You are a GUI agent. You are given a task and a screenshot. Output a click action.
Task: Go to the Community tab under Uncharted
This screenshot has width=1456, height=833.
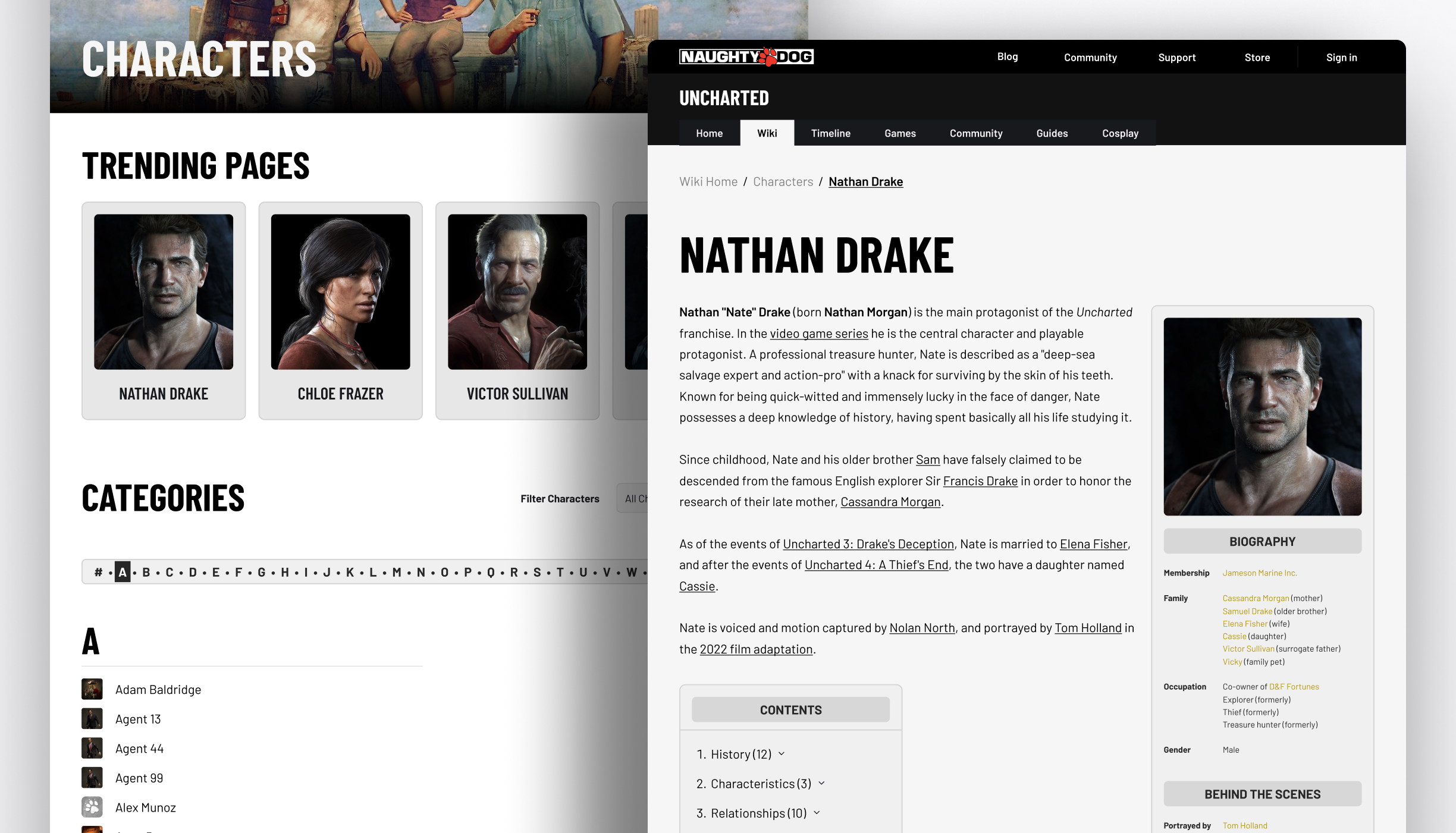tap(976, 133)
